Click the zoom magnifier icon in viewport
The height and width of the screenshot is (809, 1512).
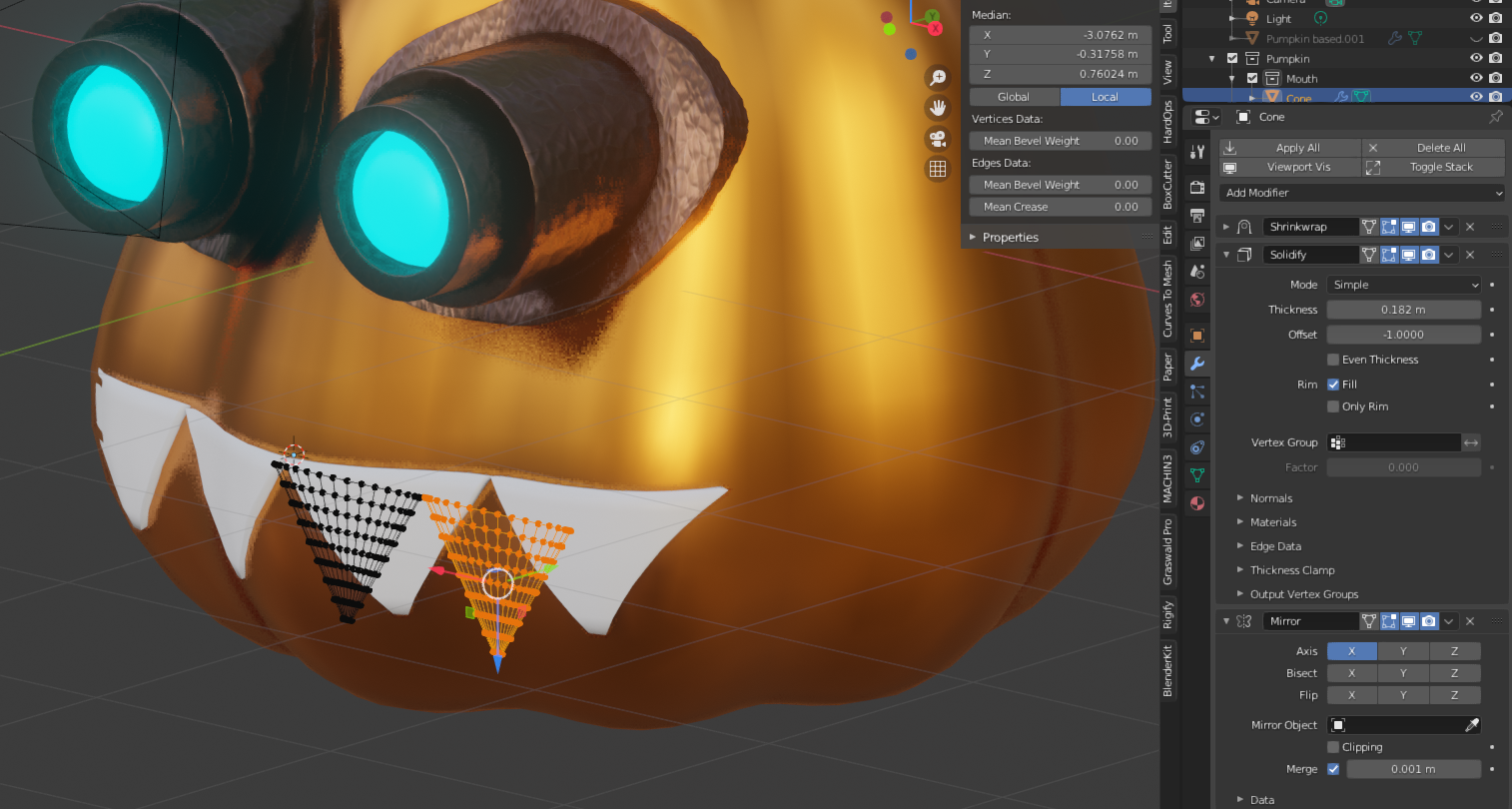[938, 77]
